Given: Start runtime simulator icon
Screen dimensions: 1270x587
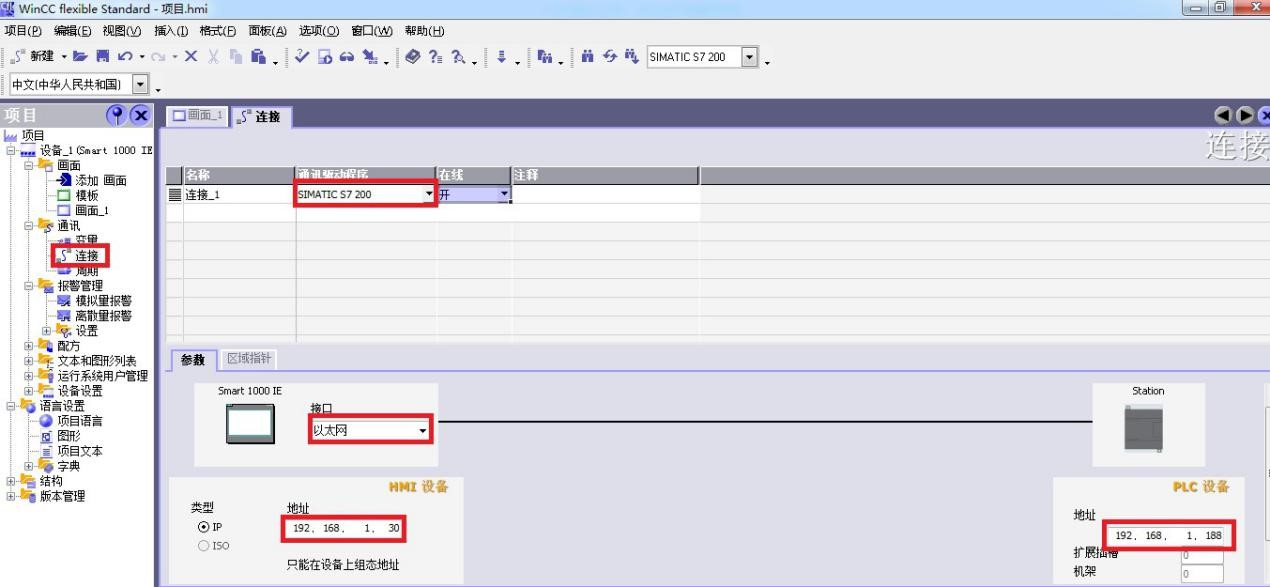Looking at the screenshot, I should point(324,57).
